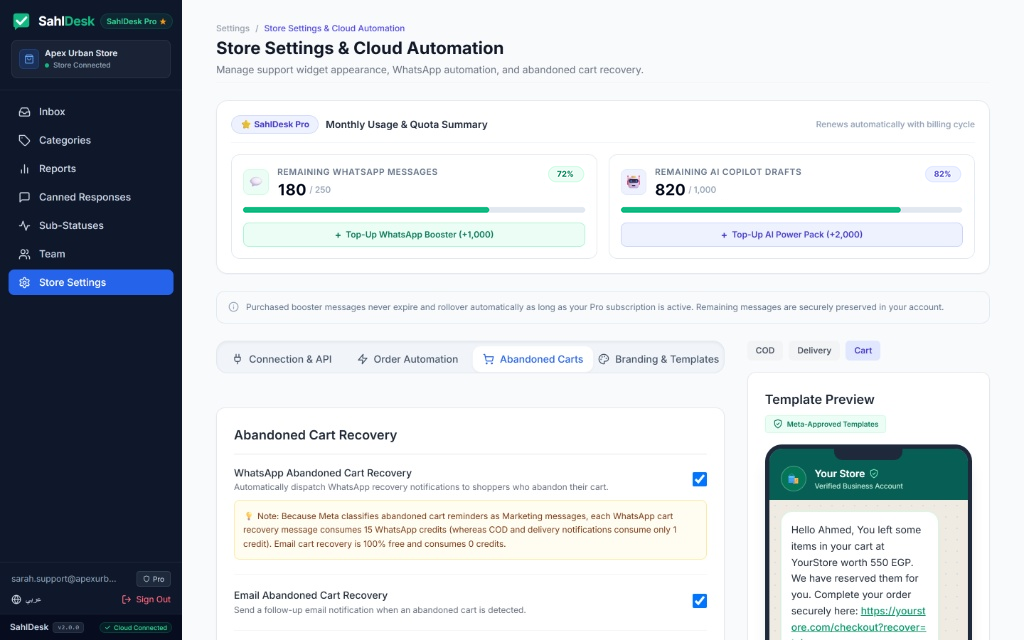Click the Your Store avatar icon
The image size is (1024, 640).
[793, 479]
